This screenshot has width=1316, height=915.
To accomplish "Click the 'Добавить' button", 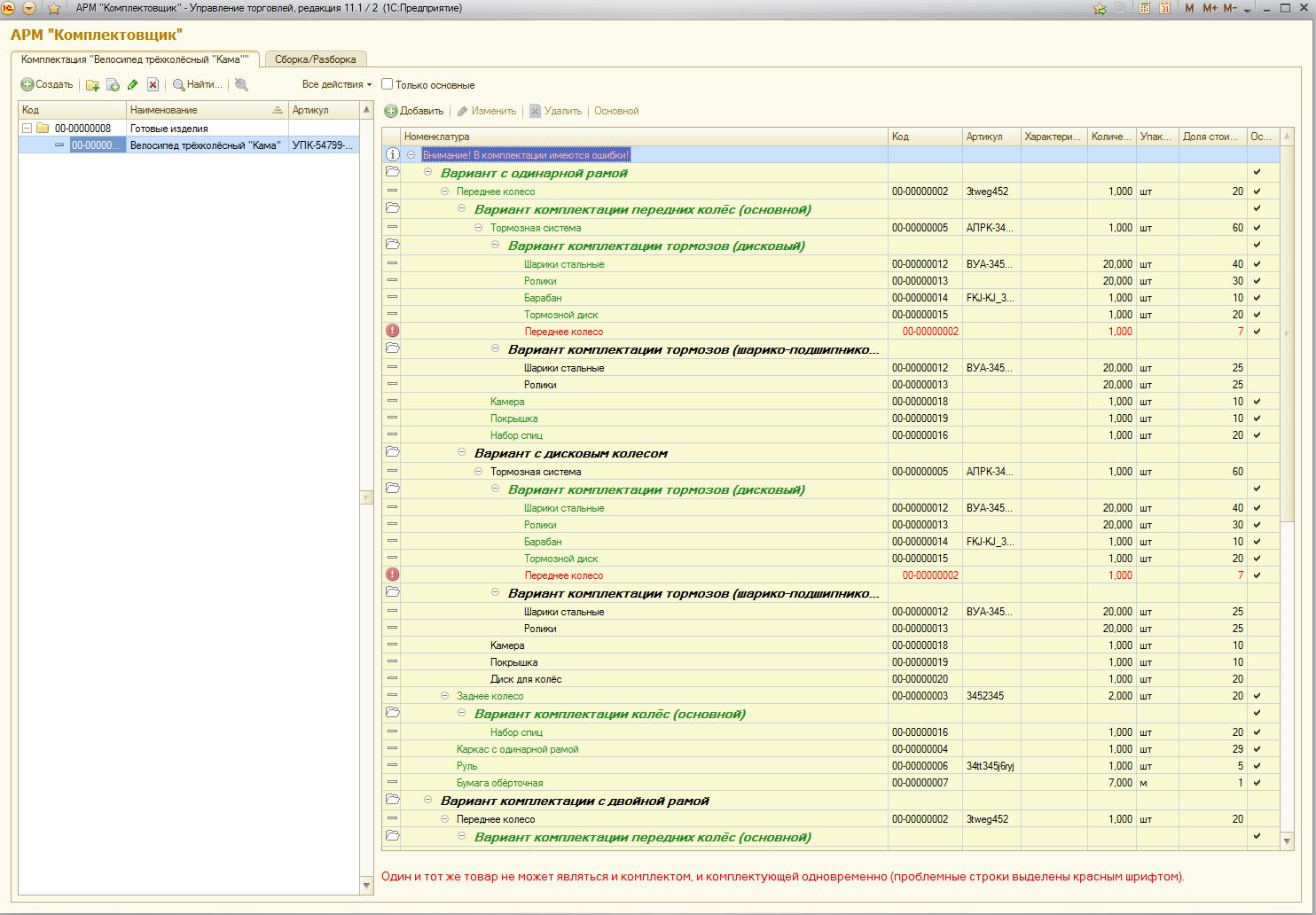I will click(414, 111).
